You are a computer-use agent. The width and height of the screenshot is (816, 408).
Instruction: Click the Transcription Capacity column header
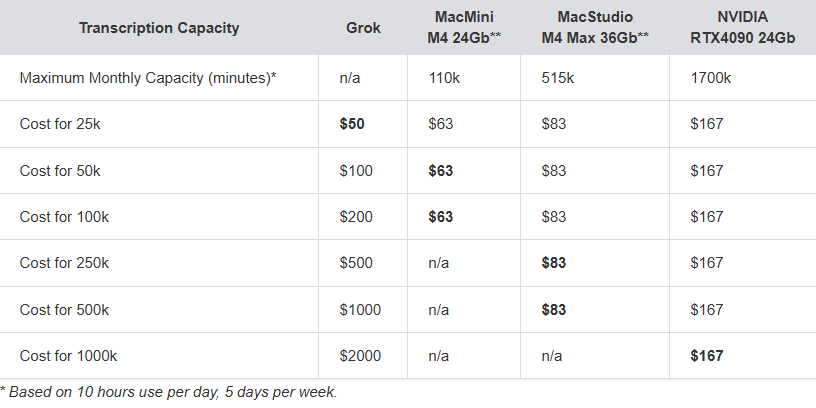pyautogui.click(x=159, y=28)
